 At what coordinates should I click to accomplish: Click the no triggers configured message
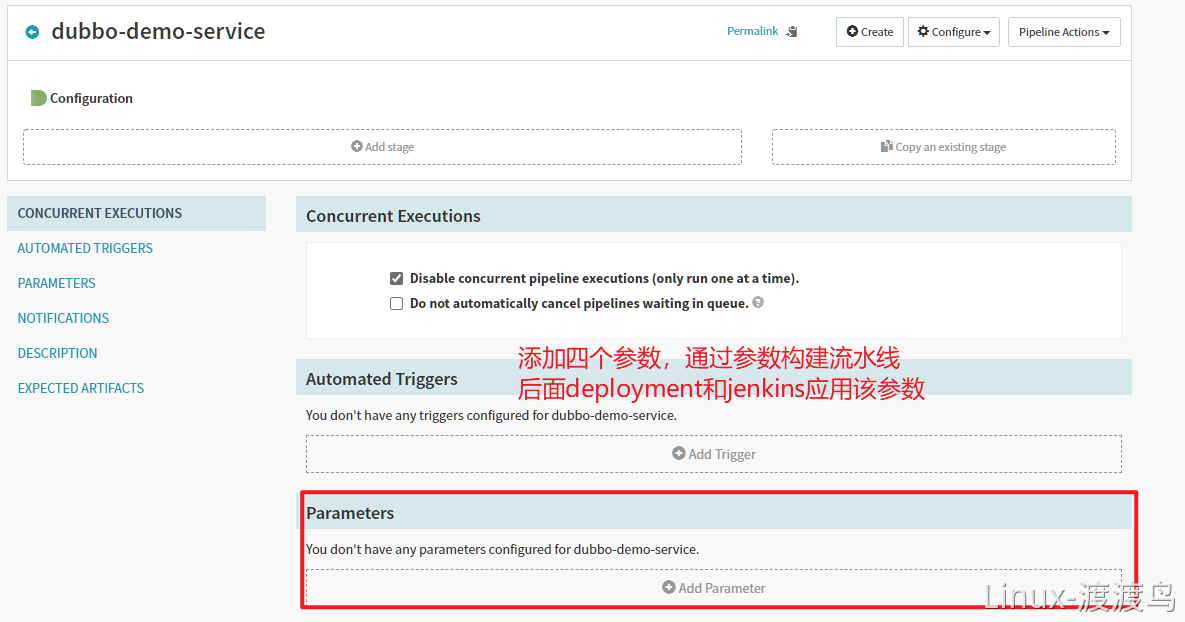[491, 415]
